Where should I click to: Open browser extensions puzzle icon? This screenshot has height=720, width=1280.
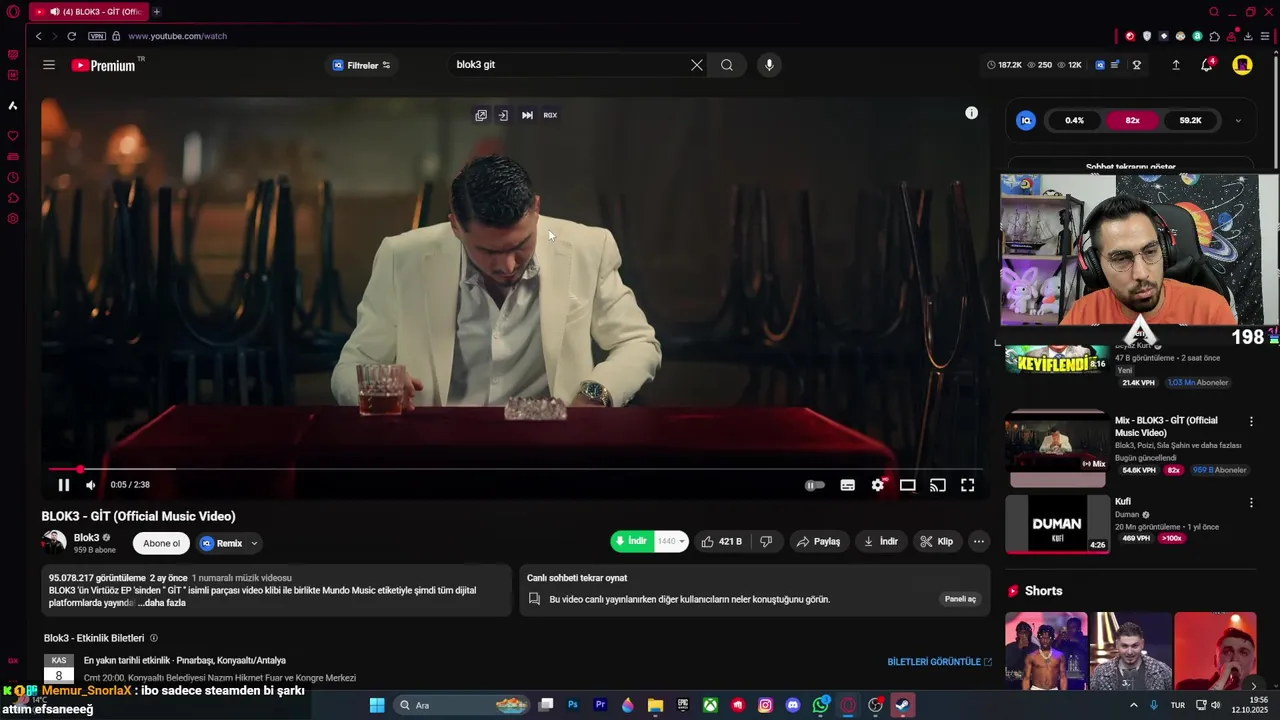1214,36
